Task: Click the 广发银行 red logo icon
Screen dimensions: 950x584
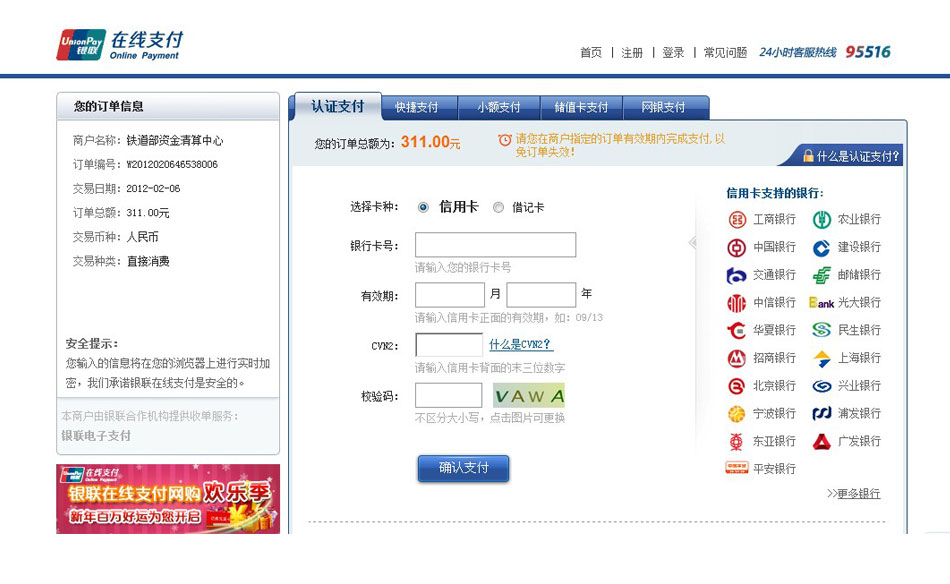Action: [x=822, y=442]
